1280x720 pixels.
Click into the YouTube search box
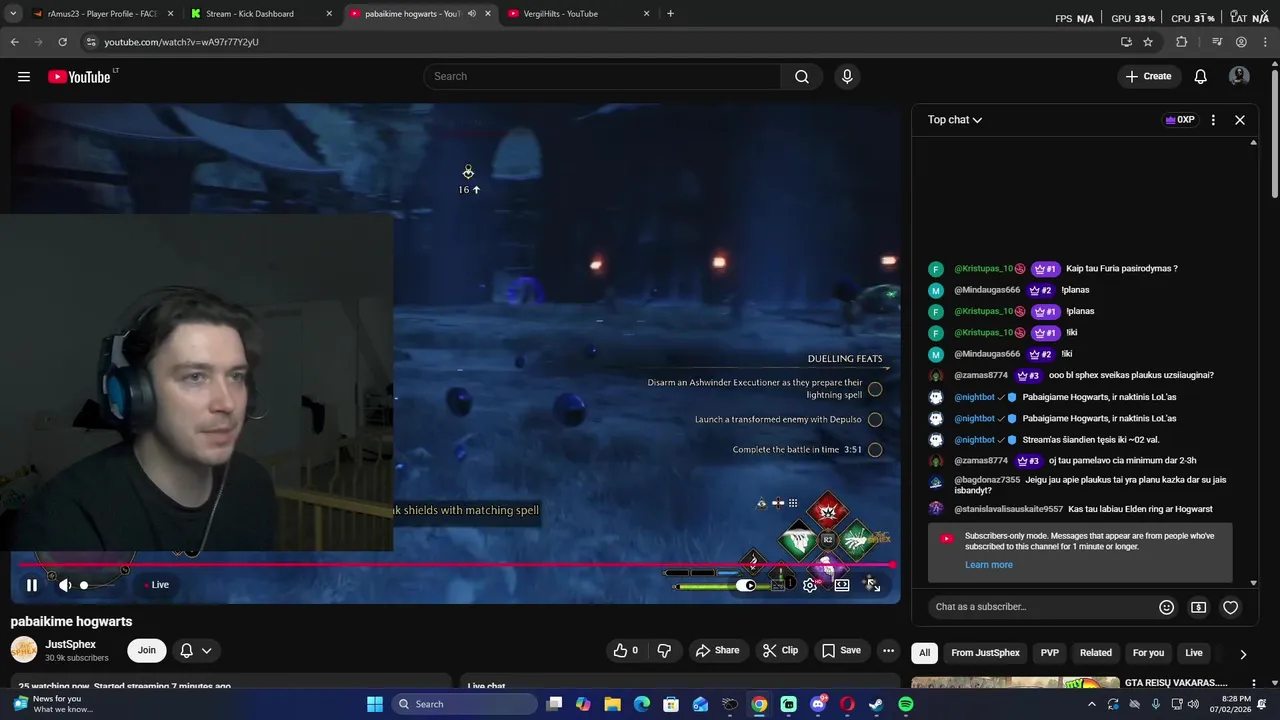(603, 77)
